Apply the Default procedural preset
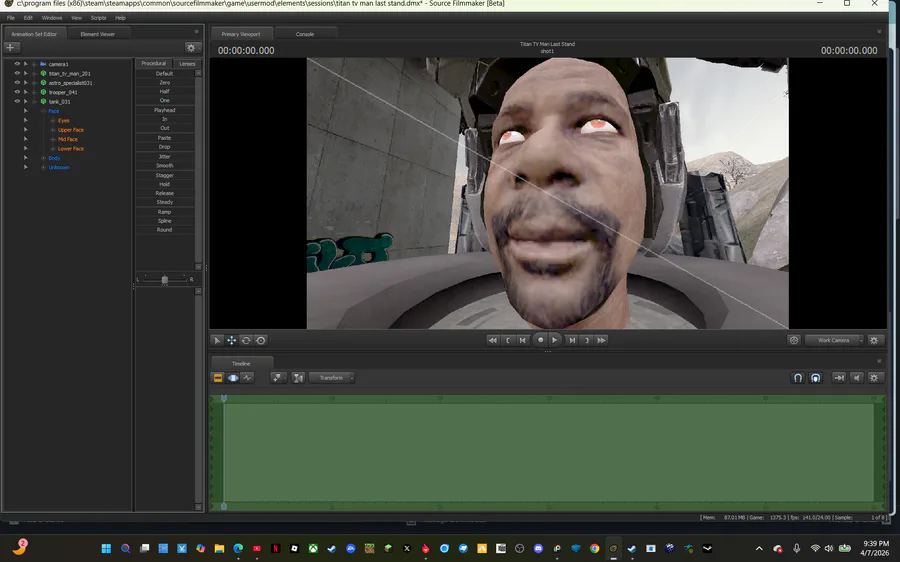900x562 pixels. tap(165, 73)
